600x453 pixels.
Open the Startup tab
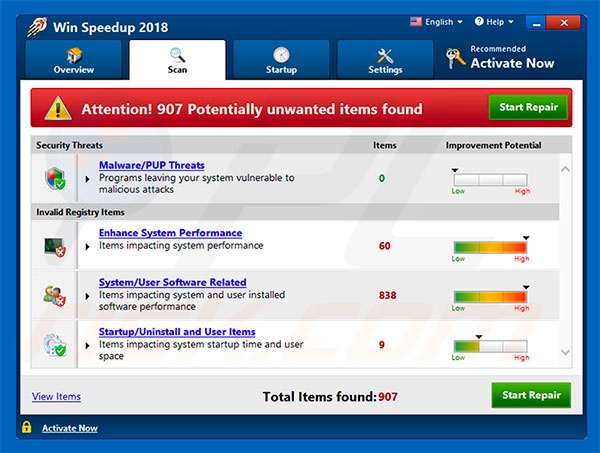(x=281, y=60)
